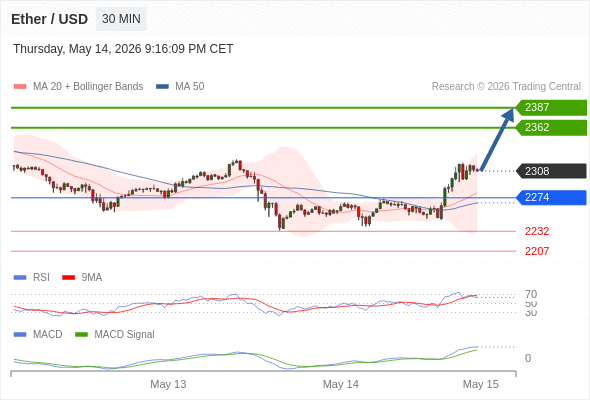Click the '9MA' legend label
This screenshot has width=590, height=400.
(92, 278)
